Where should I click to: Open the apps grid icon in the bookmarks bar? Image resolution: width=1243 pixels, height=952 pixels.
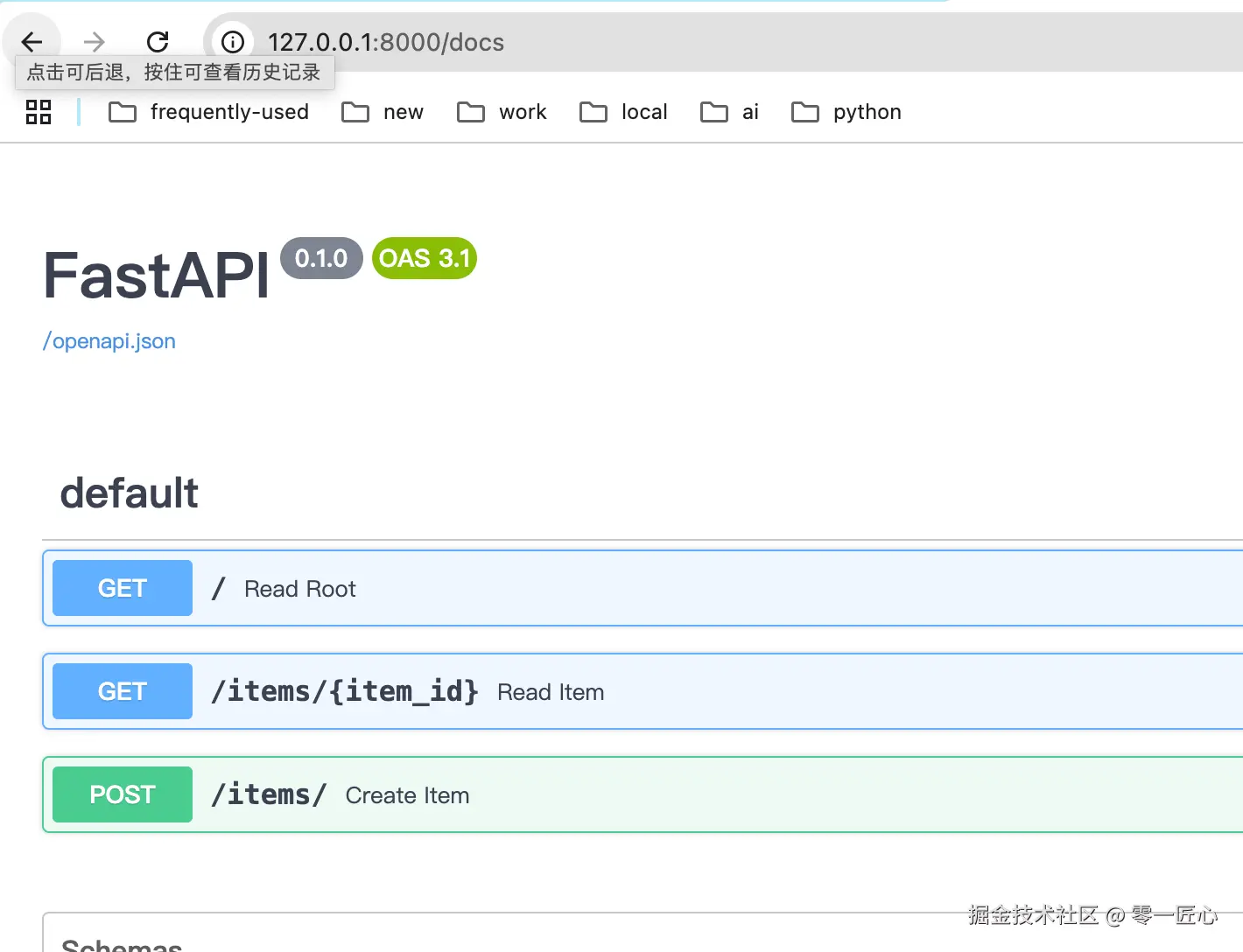click(39, 112)
